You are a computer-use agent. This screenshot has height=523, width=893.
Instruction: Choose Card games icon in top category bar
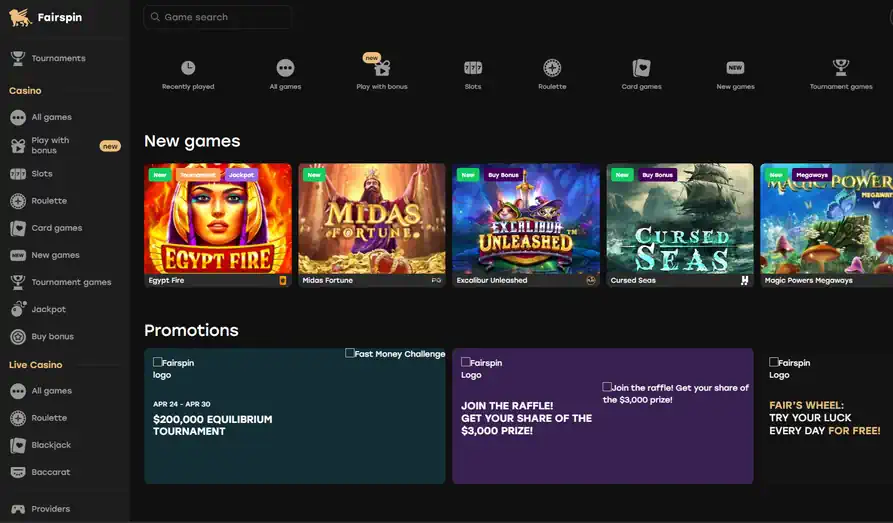(x=641, y=68)
